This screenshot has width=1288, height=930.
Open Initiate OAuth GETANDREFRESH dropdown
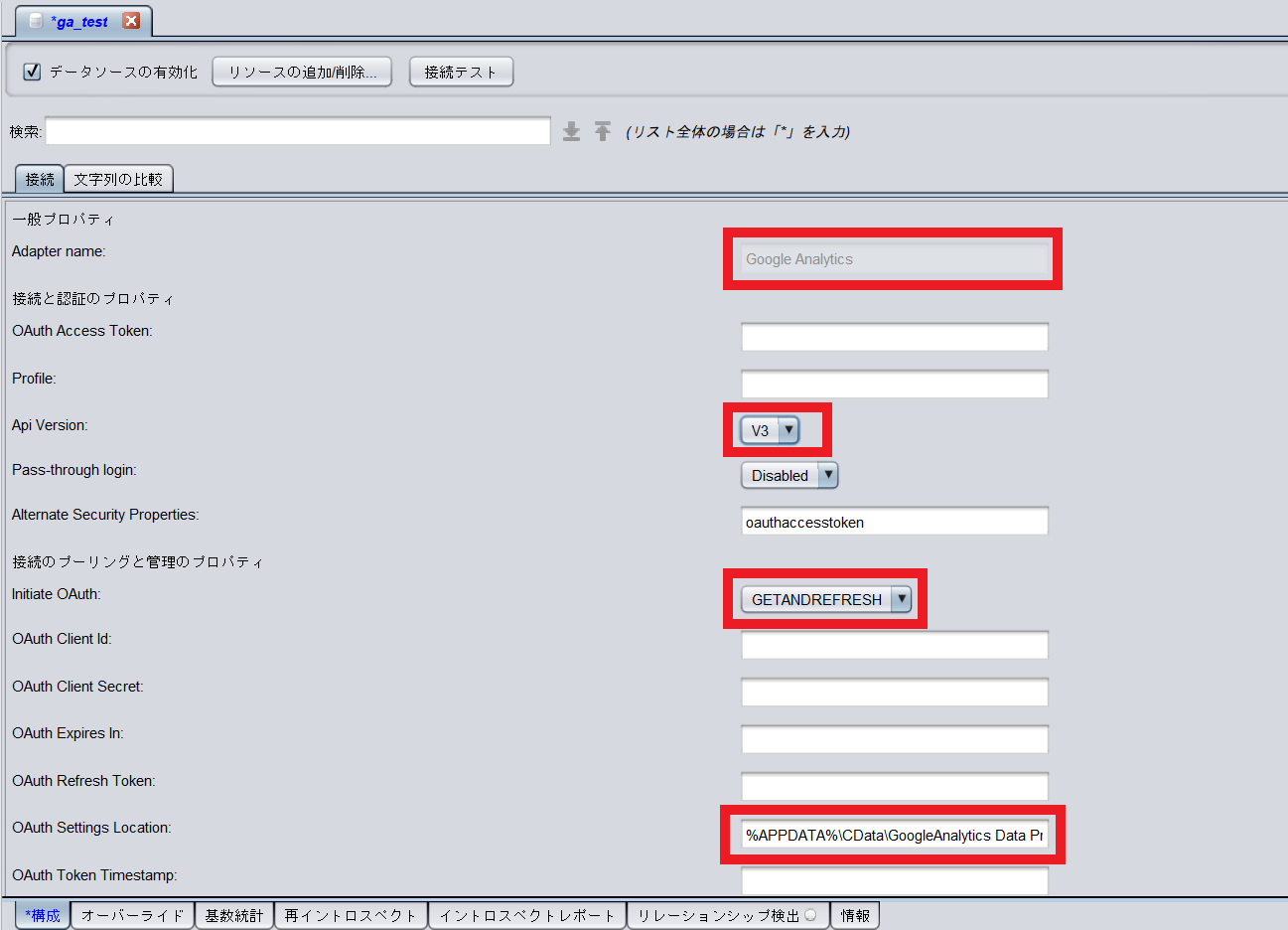point(826,599)
